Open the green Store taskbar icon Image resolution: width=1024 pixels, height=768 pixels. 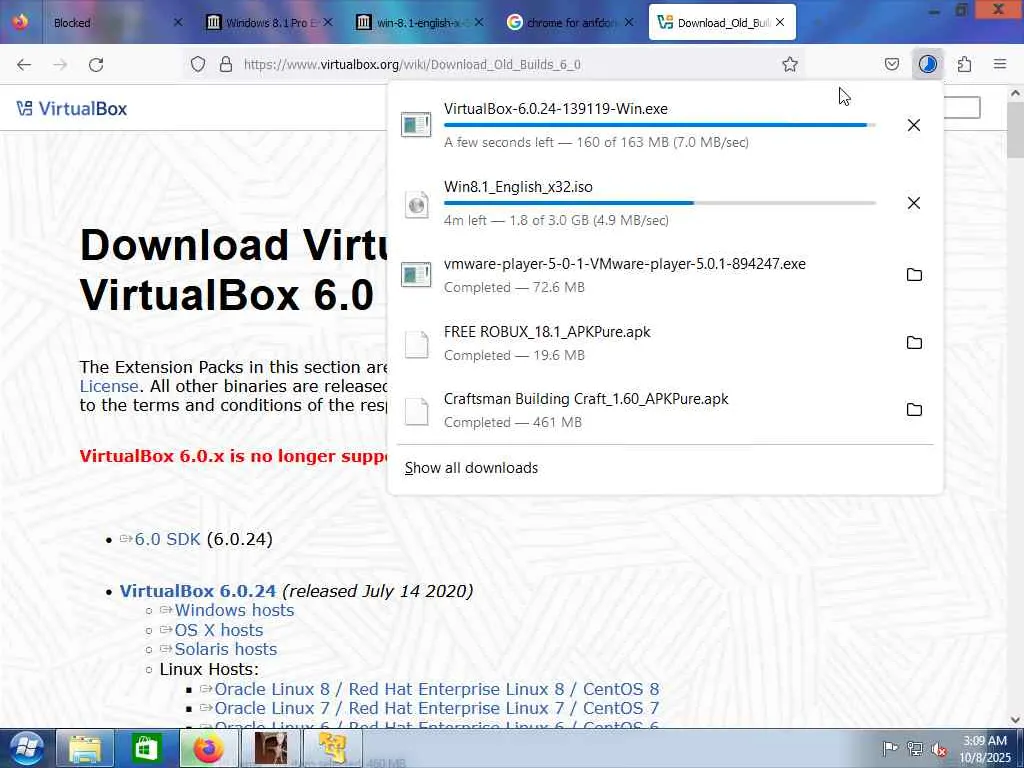coord(146,748)
